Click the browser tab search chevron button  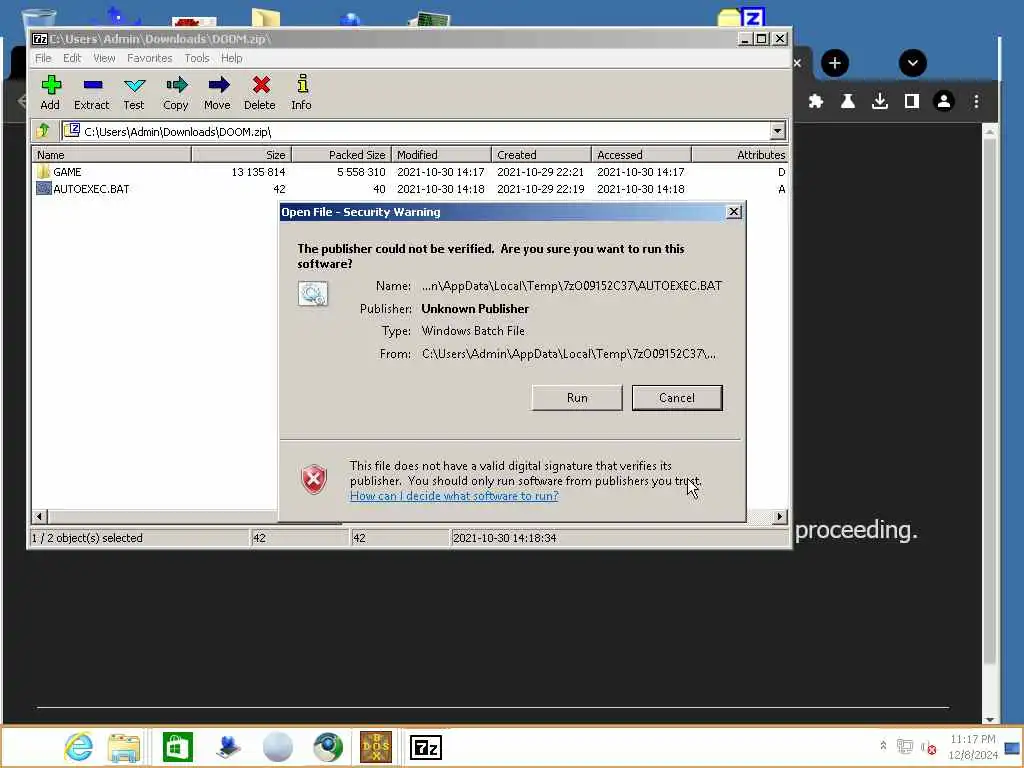click(x=913, y=63)
